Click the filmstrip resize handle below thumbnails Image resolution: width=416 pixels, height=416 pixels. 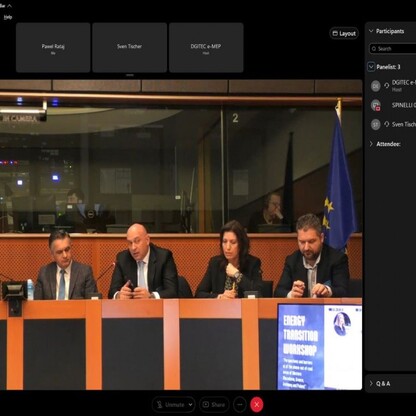[x=130, y=75]
